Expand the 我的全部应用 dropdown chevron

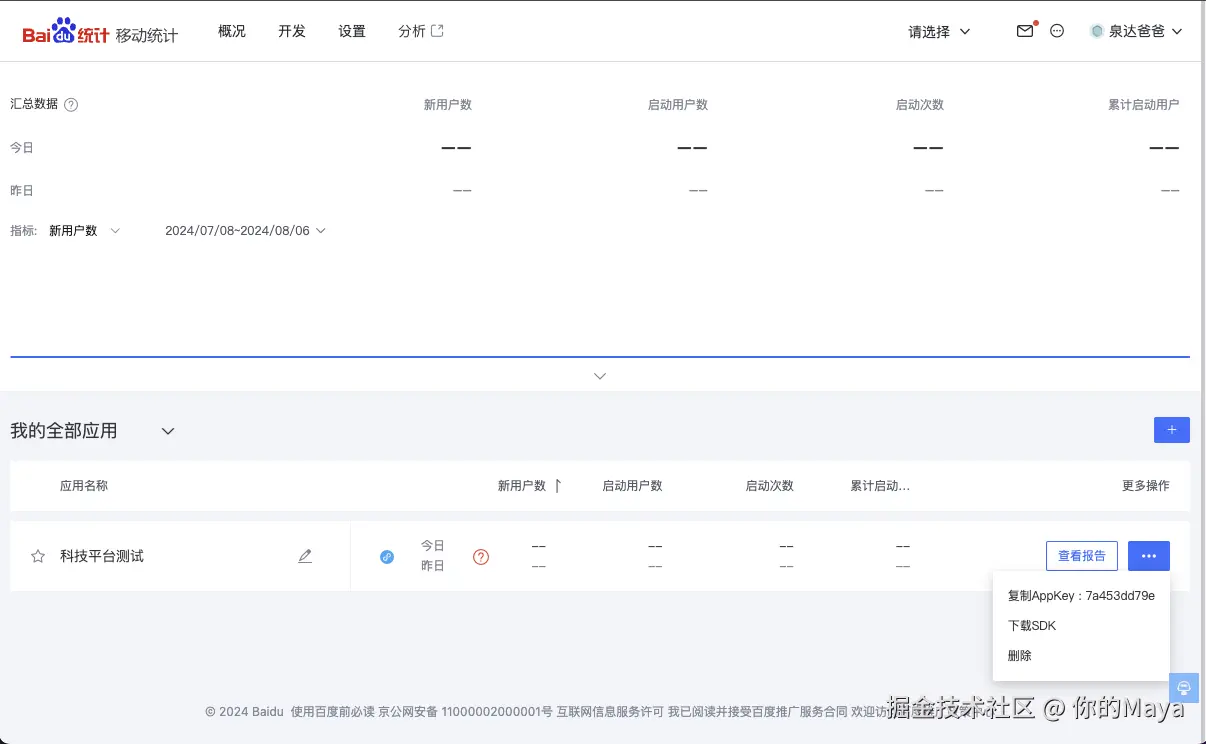click(168, 432)
